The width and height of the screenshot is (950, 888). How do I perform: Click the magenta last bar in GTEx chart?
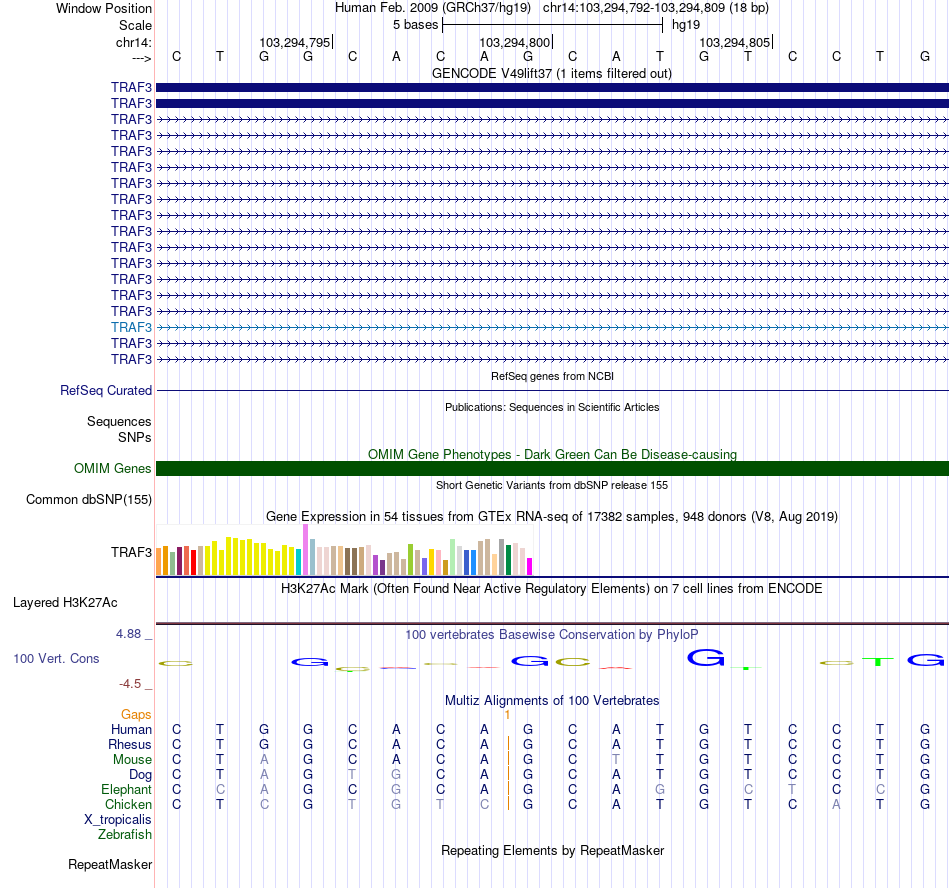pyautogui.click(x=529, y=566)
